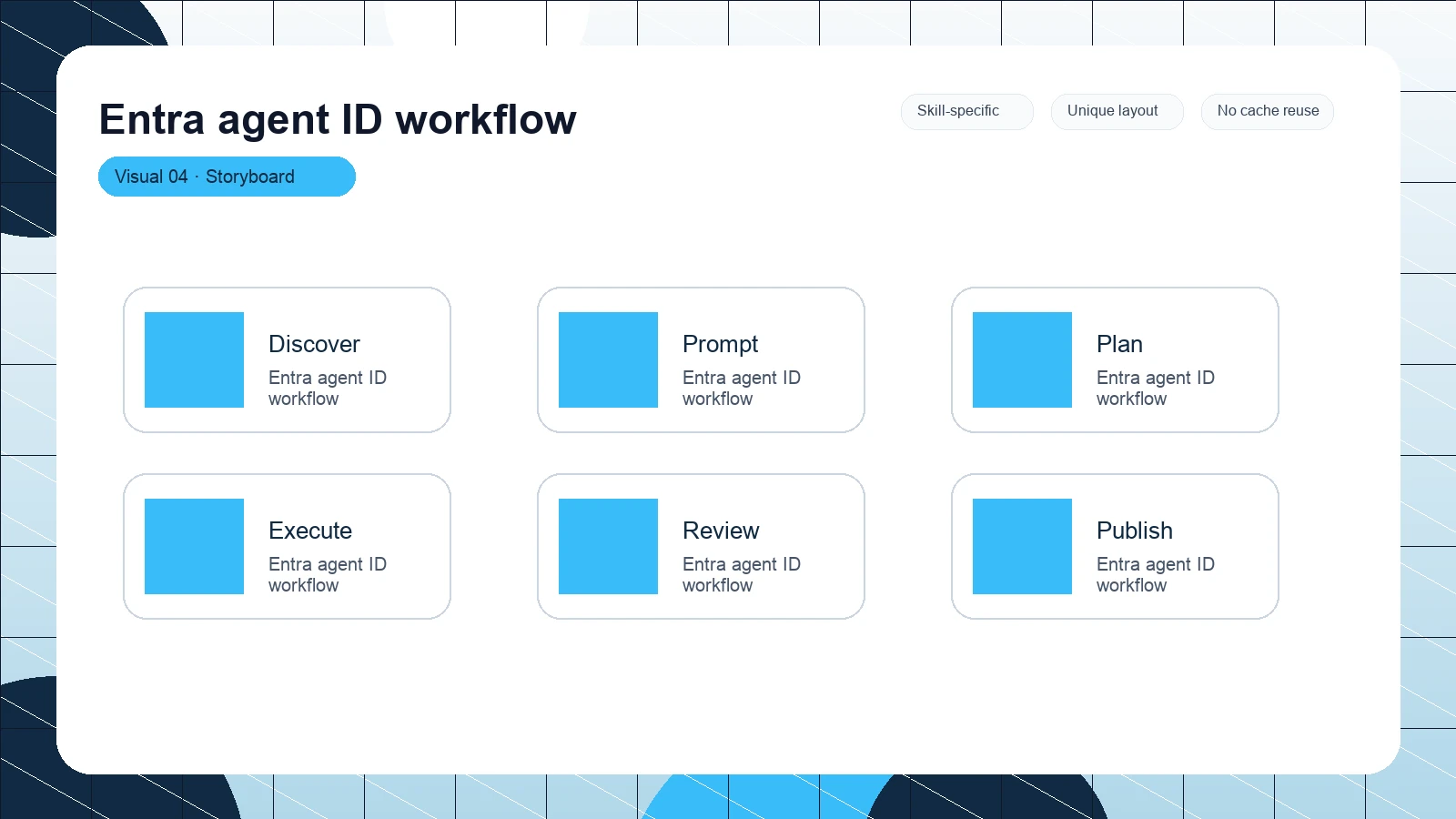1456x819 pixels.
Task: Click the description text under Plan
Action: (1156, 388)
